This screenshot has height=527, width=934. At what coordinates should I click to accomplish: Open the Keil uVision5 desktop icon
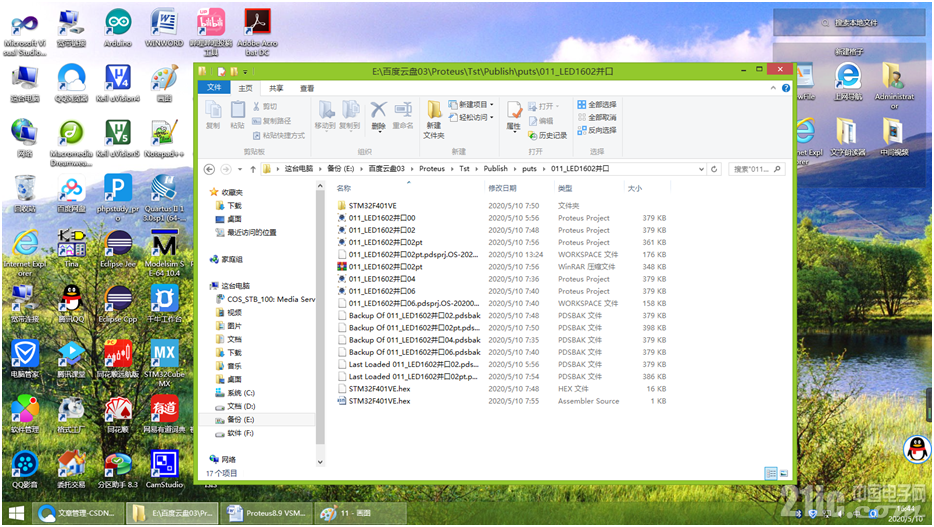118,139
